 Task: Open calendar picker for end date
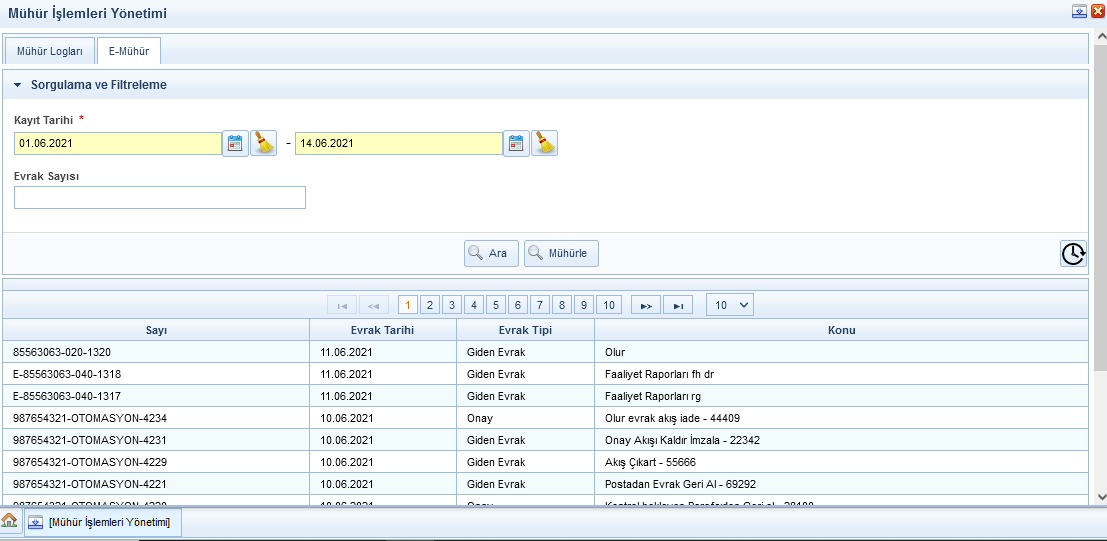point(516,143)
